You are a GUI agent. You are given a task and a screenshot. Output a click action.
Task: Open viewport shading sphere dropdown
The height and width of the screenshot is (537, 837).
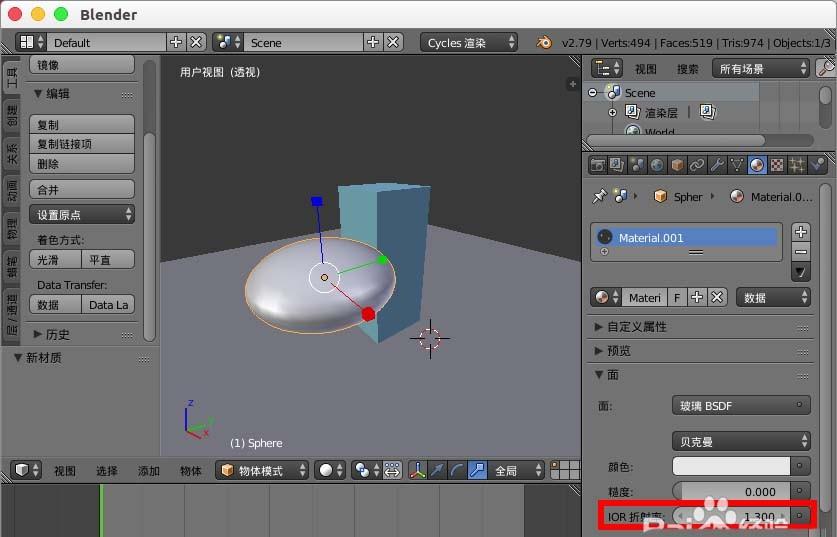(330, 470)
